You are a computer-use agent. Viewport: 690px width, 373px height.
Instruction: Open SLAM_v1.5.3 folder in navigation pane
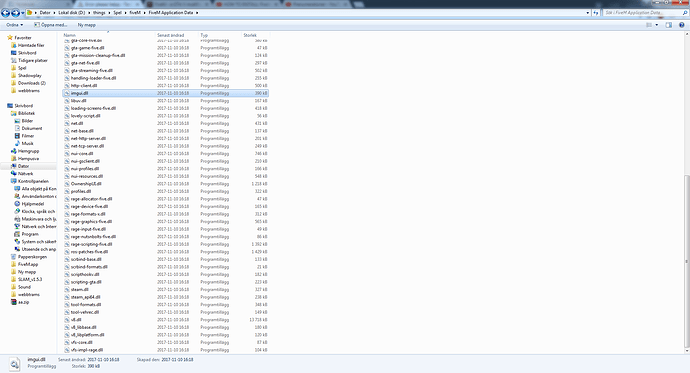tap(30, 279)
